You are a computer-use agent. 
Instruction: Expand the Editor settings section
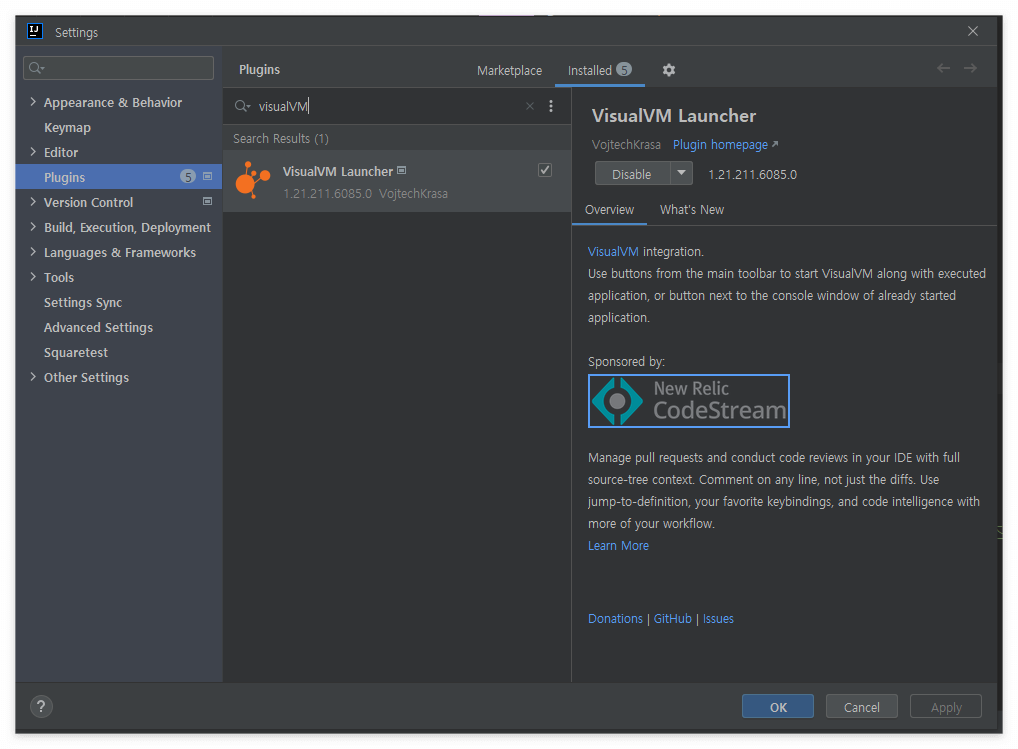coord(33,152)
